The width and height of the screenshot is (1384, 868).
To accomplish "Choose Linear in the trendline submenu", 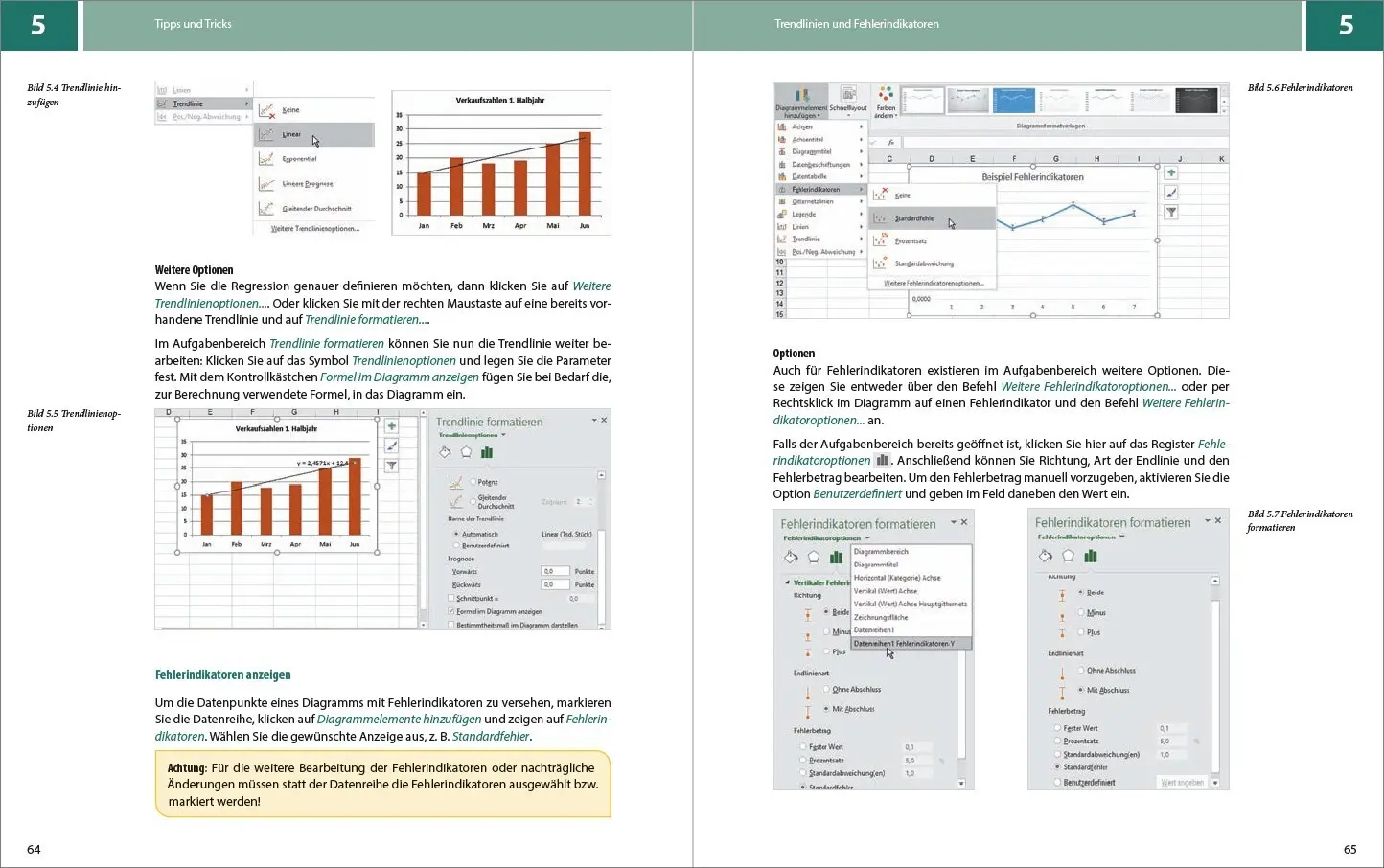I will 313,135.
